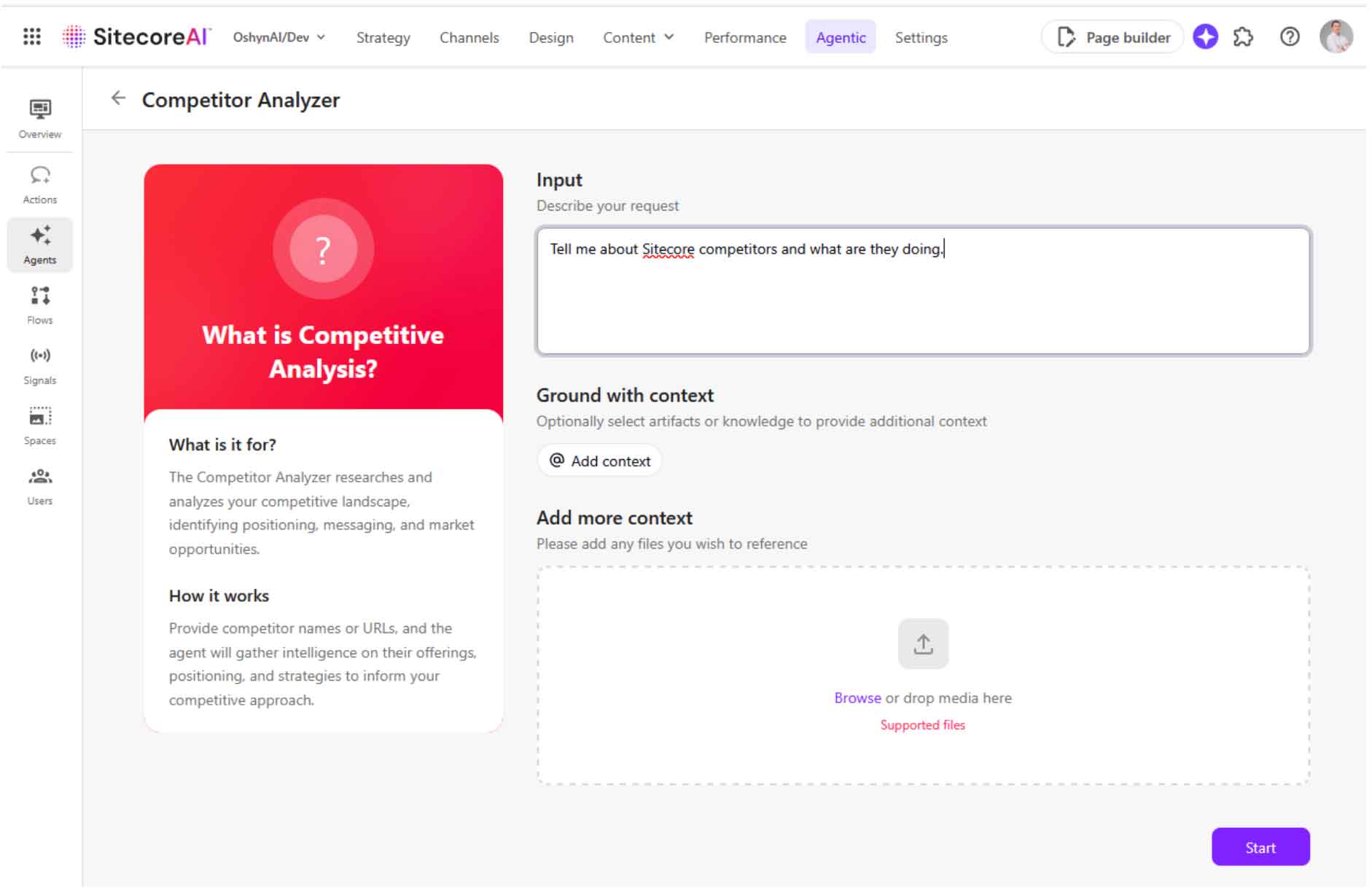Screen dimensions: 1372x889
Task: Open the Strategy menu
Action: coord(383,37)
